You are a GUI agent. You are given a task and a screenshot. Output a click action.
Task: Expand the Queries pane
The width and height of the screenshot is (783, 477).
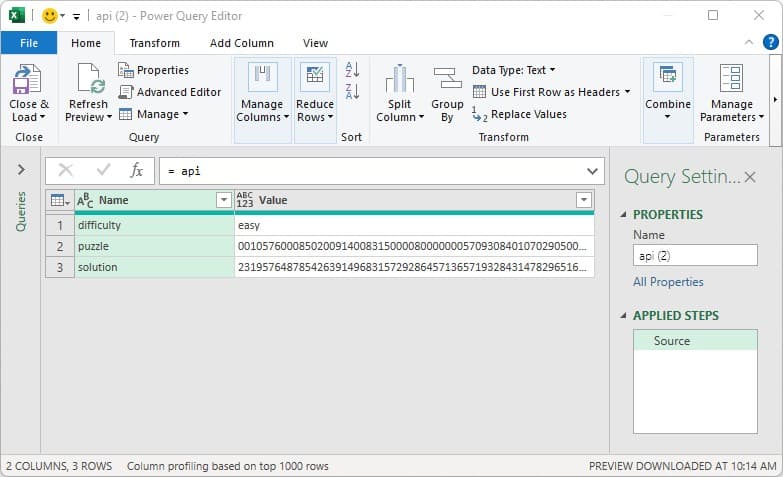(21, 170)
